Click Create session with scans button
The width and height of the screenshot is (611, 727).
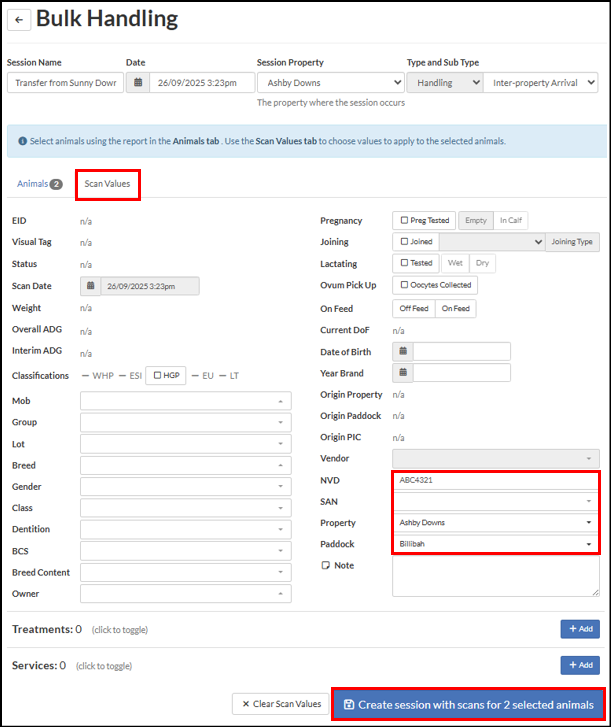[469, 704]
